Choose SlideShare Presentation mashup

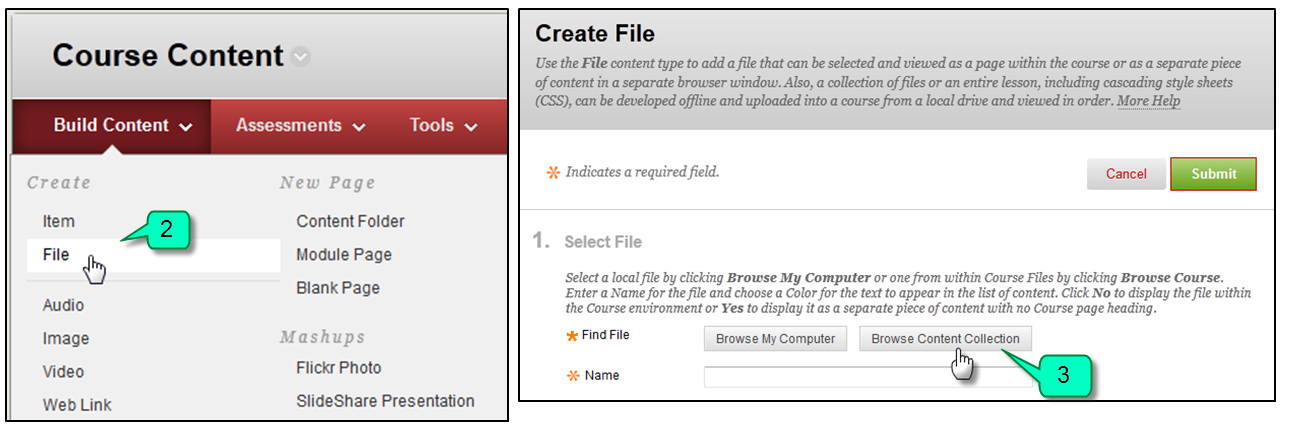click(x=385, y=401)
